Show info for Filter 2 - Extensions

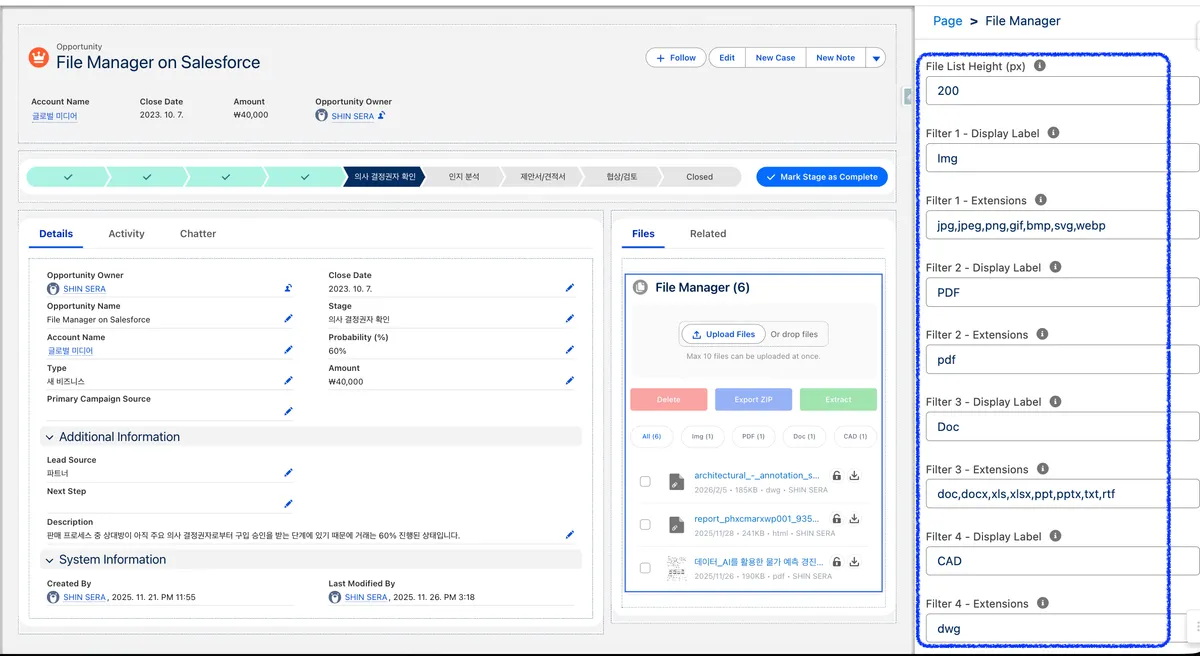pyautogui.click(x=1041, y=334)
